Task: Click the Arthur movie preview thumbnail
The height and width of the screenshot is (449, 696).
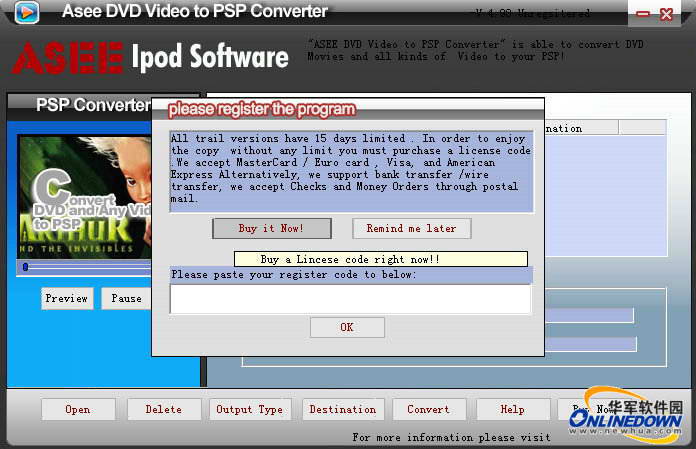Action: [85, 197]
